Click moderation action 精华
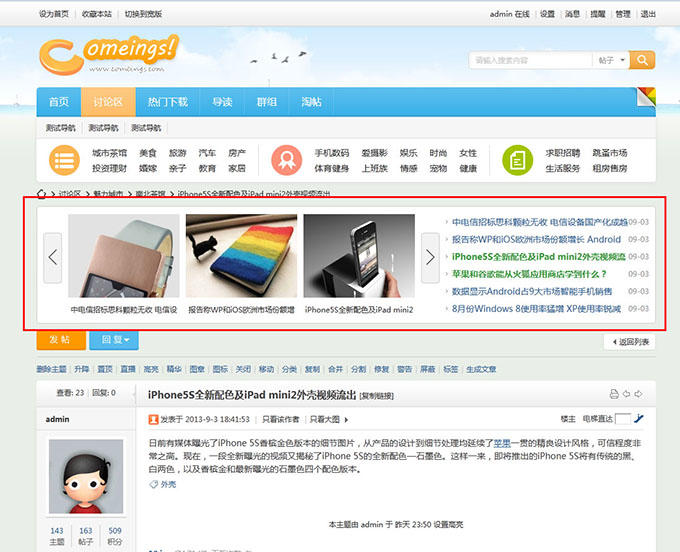Viewport: 680px width, 552px height. pos(174,369)
